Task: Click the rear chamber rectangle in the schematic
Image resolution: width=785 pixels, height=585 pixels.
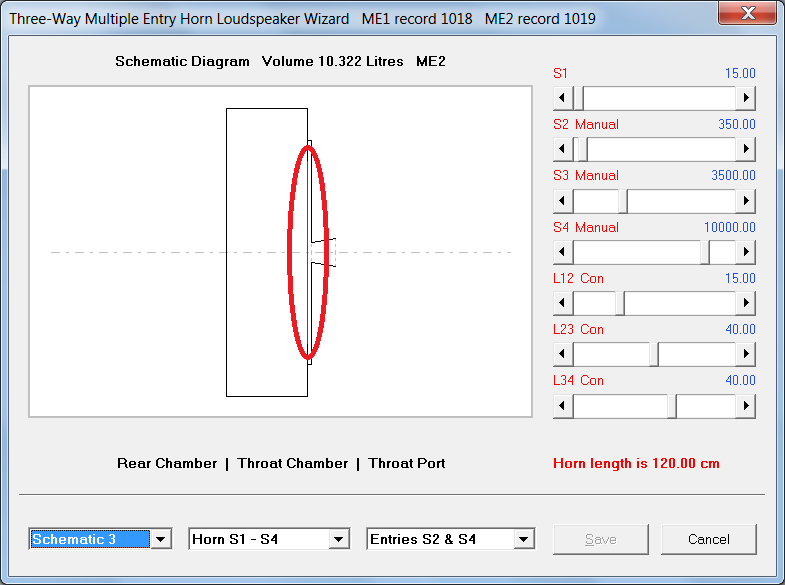Action: 267,252
